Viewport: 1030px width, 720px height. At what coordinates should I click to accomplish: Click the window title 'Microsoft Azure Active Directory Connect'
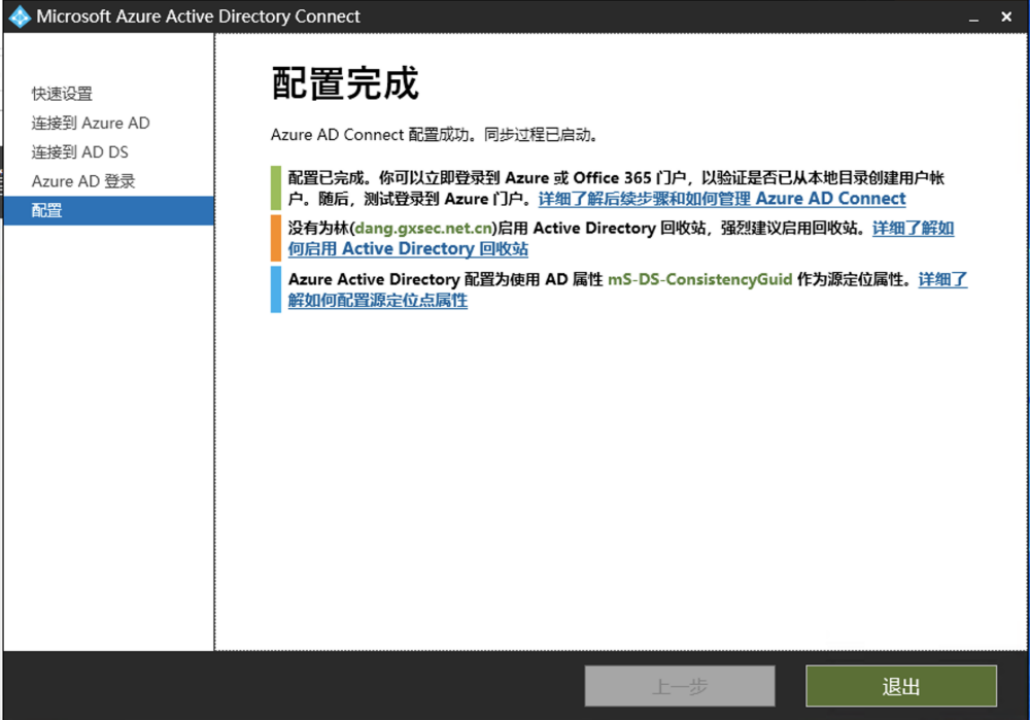tap(198, 16)
